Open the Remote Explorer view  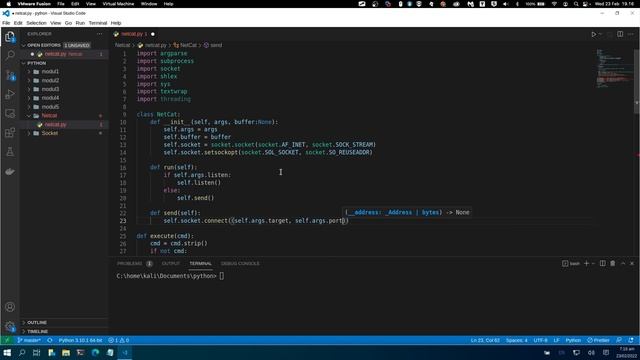10,113
